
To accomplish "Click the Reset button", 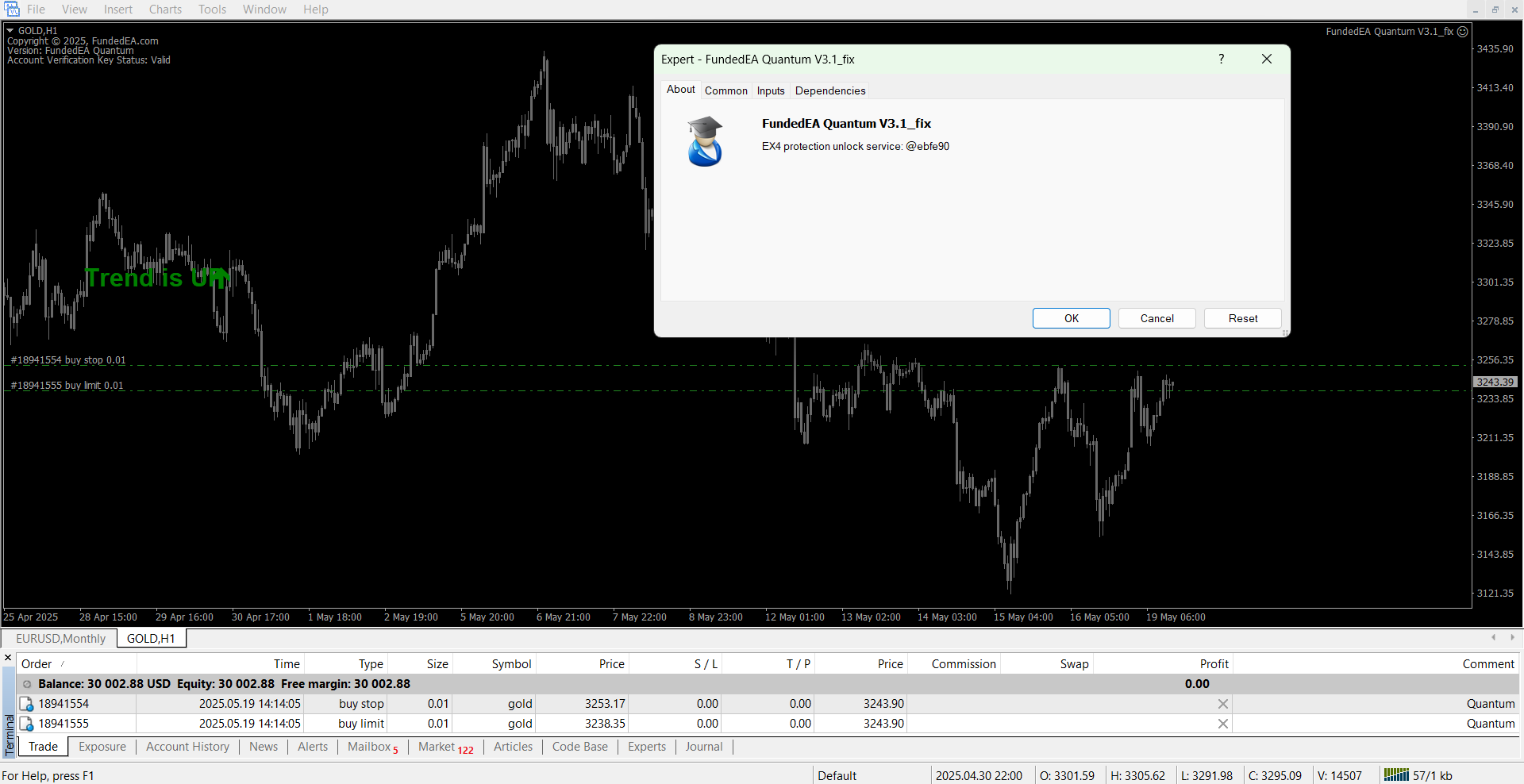I will [1243, 318].
